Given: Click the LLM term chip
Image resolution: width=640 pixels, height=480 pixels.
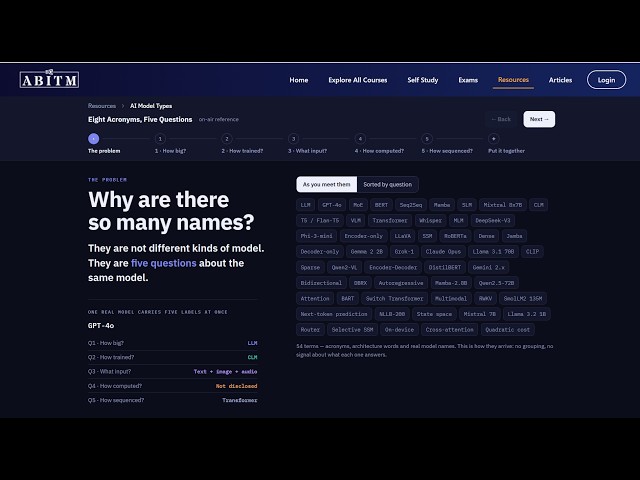Looking at the screenshot, I should pyautogui.click(x=305, y=205).
